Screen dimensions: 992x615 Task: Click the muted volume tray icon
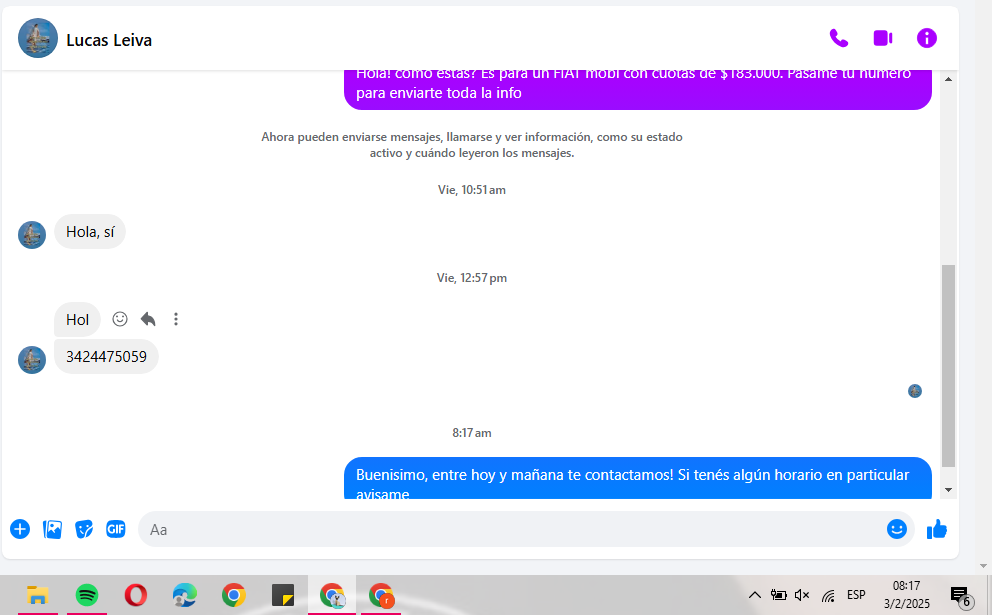pos(802,595)
